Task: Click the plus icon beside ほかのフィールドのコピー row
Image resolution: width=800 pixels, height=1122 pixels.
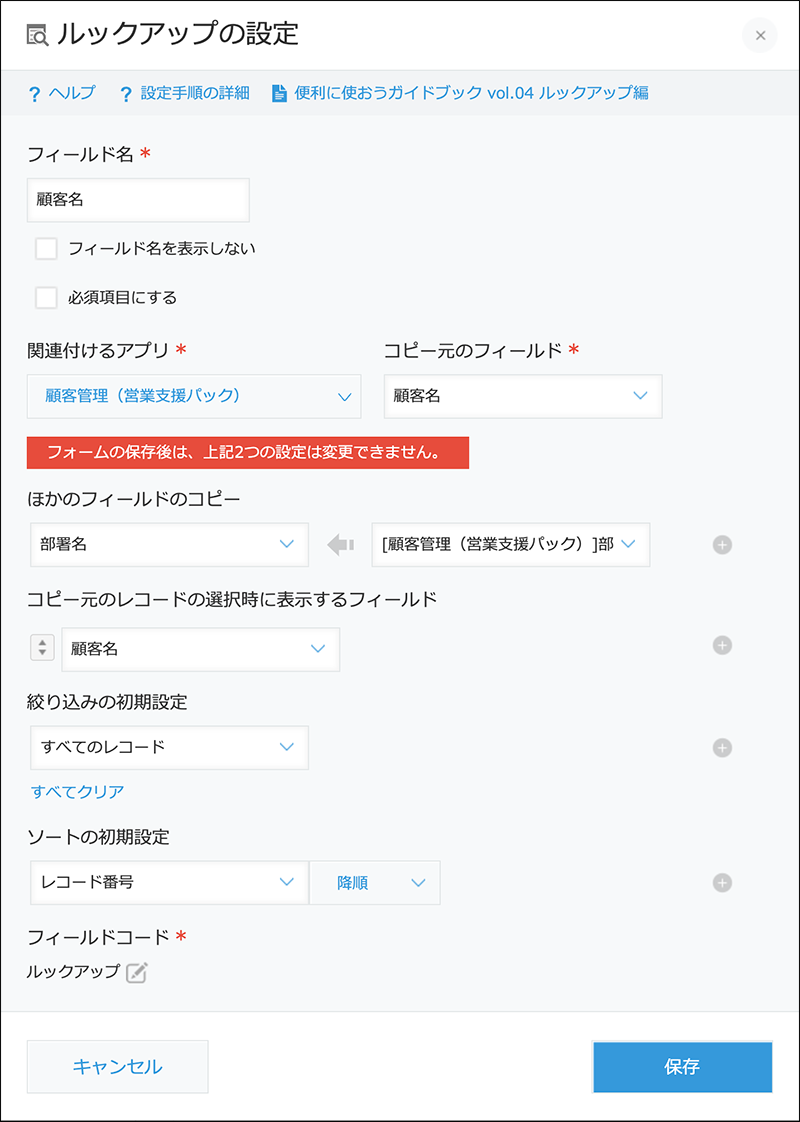Action: 722,544
